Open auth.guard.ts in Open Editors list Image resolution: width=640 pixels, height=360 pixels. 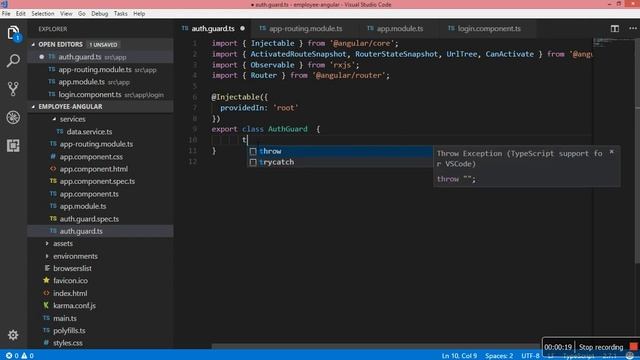coord(100,57)
